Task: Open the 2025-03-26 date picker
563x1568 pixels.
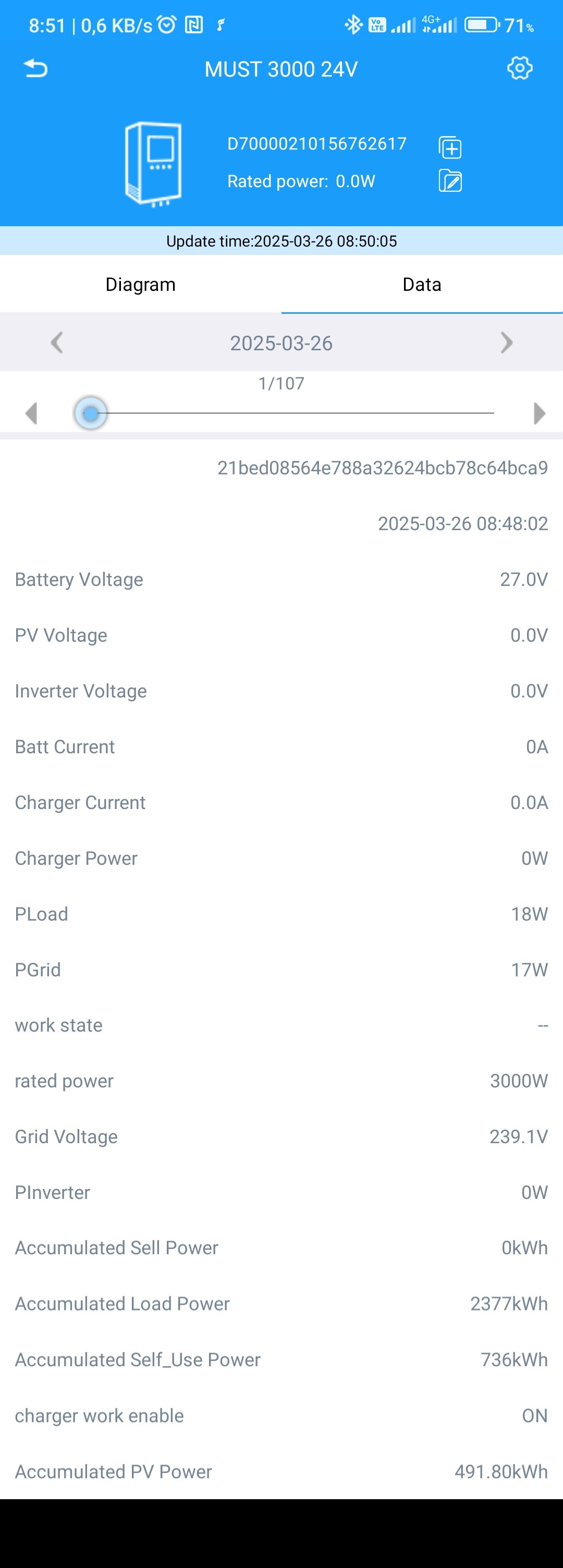Action: (x=281, y=344)
